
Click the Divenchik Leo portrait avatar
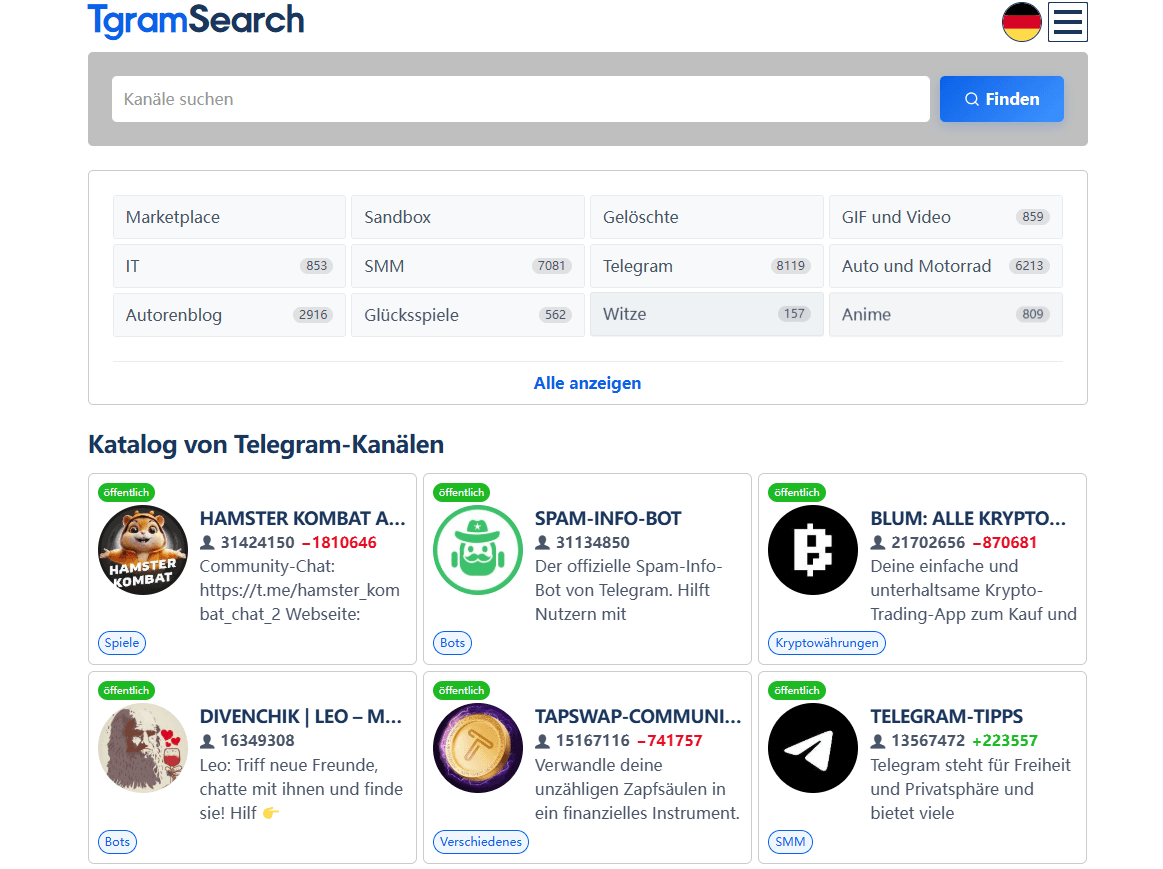143,748
